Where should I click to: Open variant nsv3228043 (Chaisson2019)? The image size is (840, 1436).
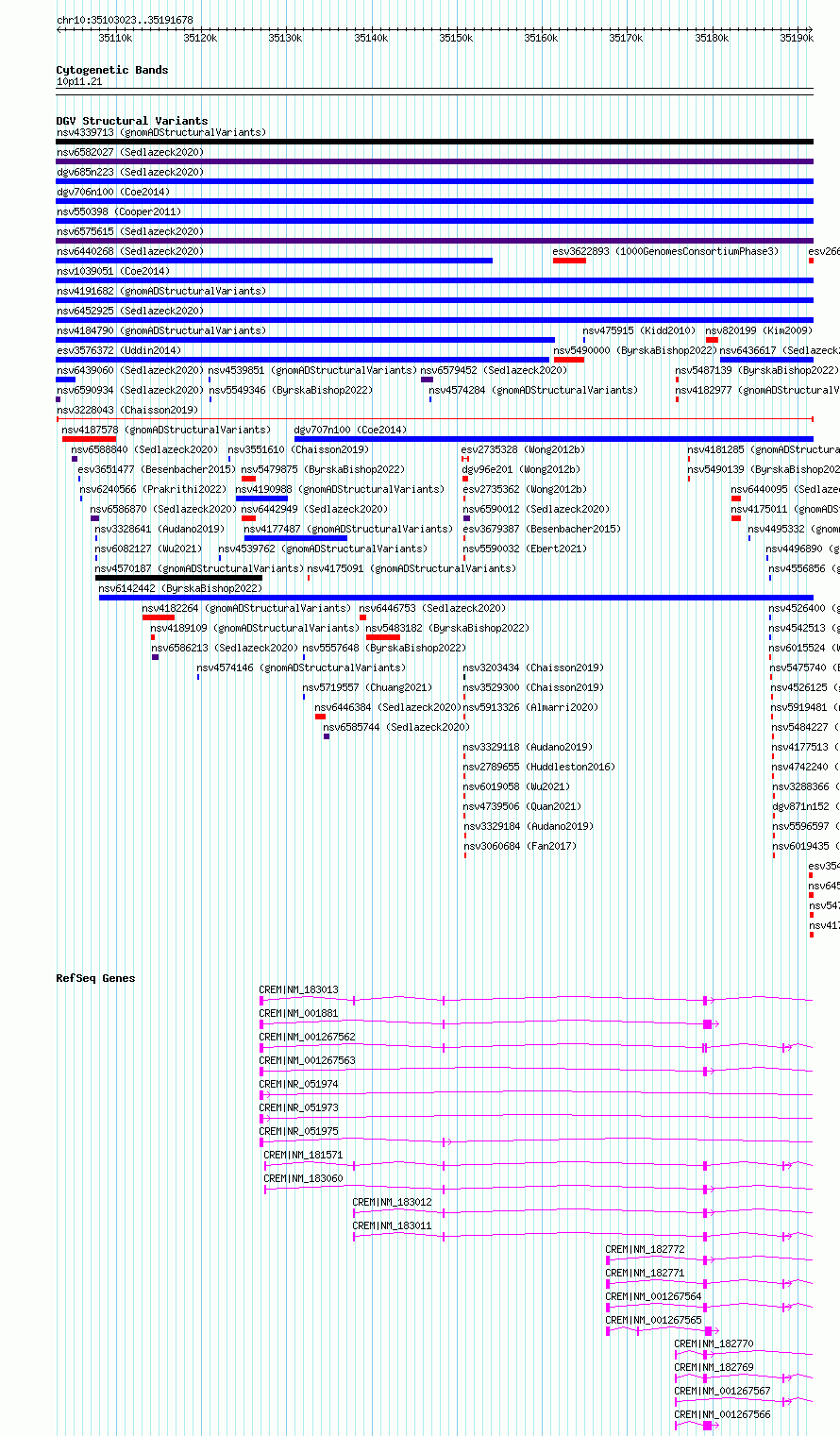coord(127,410)
